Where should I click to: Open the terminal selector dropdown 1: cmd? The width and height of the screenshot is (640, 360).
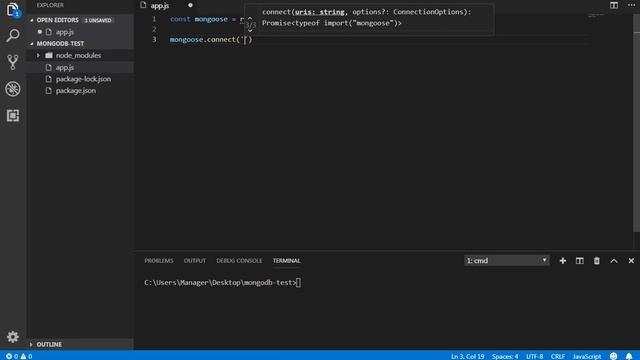(x=507, y=261)
